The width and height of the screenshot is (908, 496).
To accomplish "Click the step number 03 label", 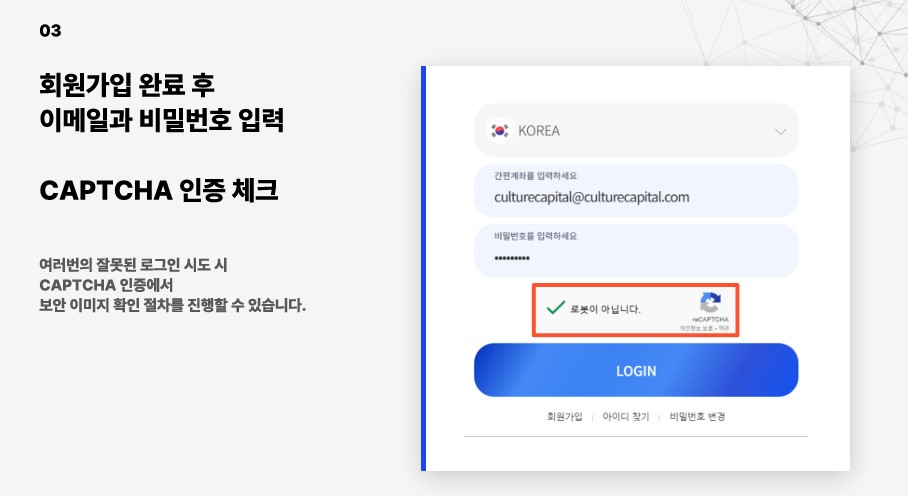I will (x=50, y=30).
